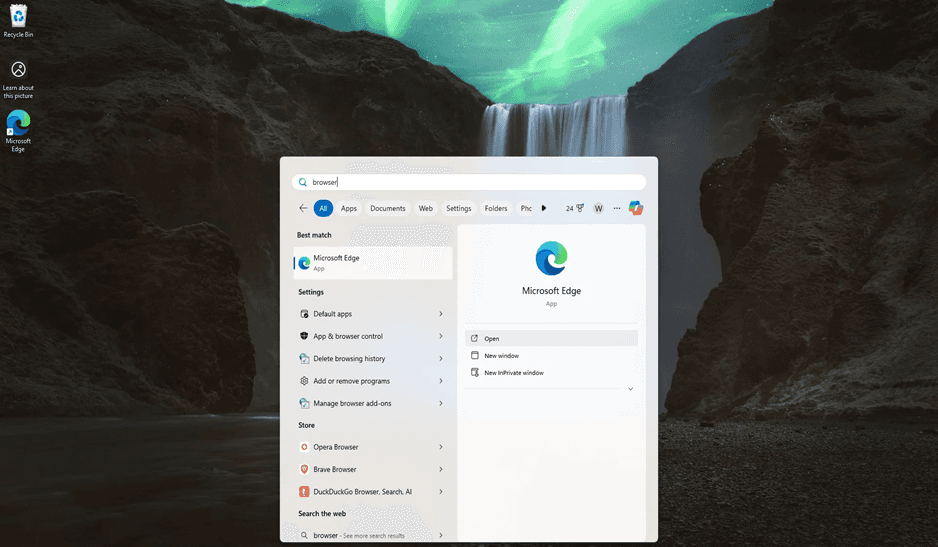Click the gear icon for Add or remove programs

point(304,381)
